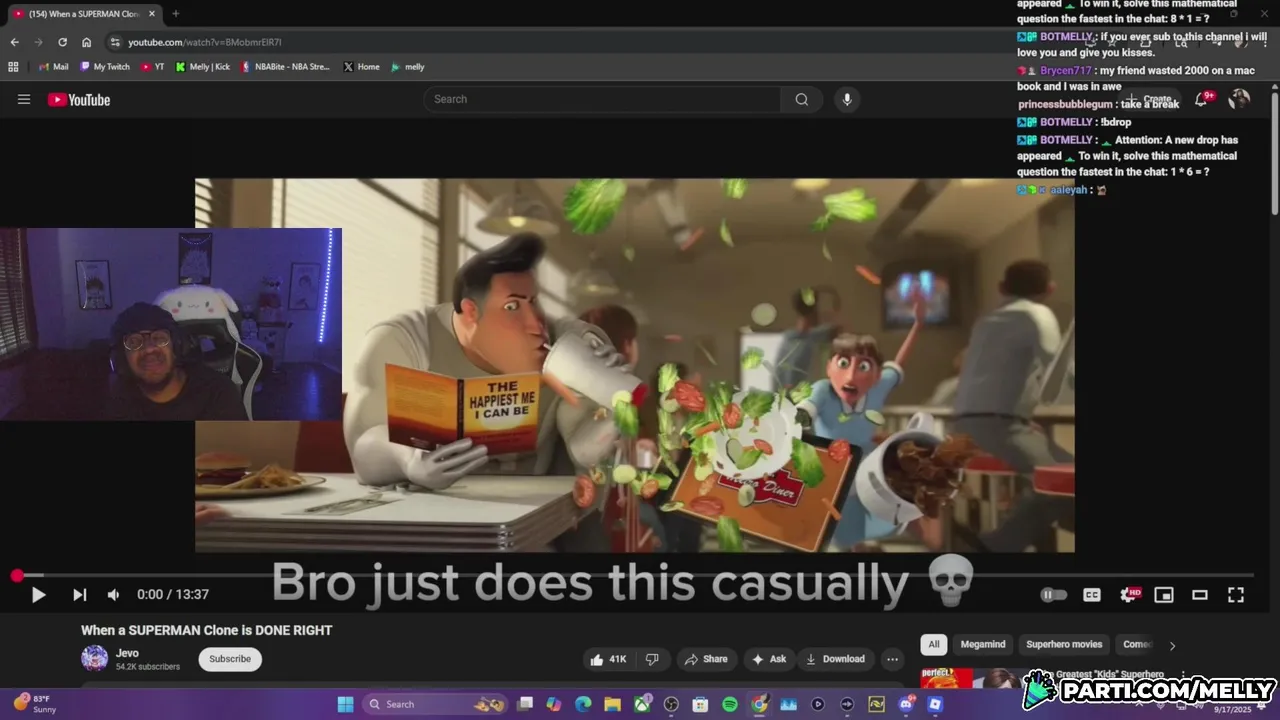Screen dimensions: 1280x720
Task: View site information icon in address bar
Action: pyautogui.click(x=115, y=42)
